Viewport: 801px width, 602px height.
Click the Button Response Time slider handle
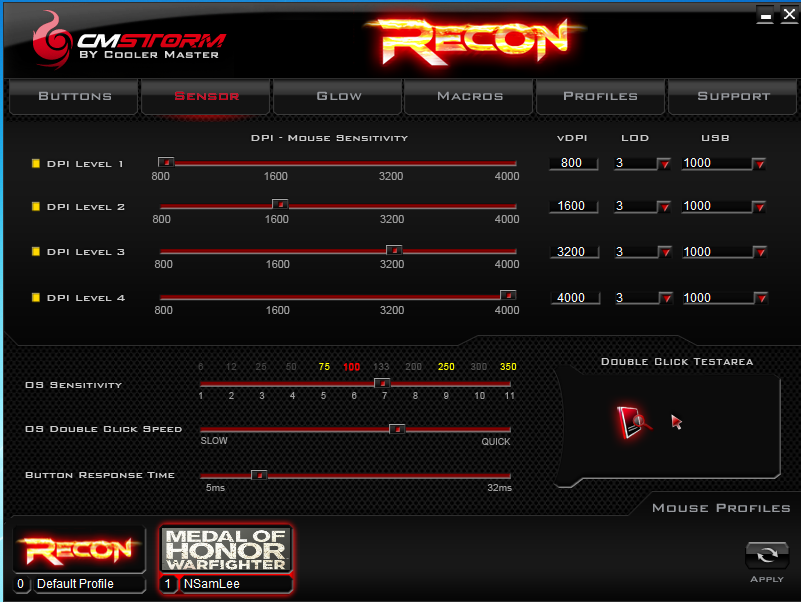coord(259,475)
